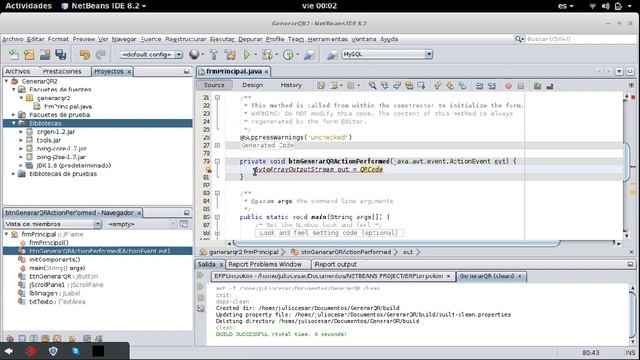Switch to the Design view
This screenshot has width=640, height=360.
[253, 85]
